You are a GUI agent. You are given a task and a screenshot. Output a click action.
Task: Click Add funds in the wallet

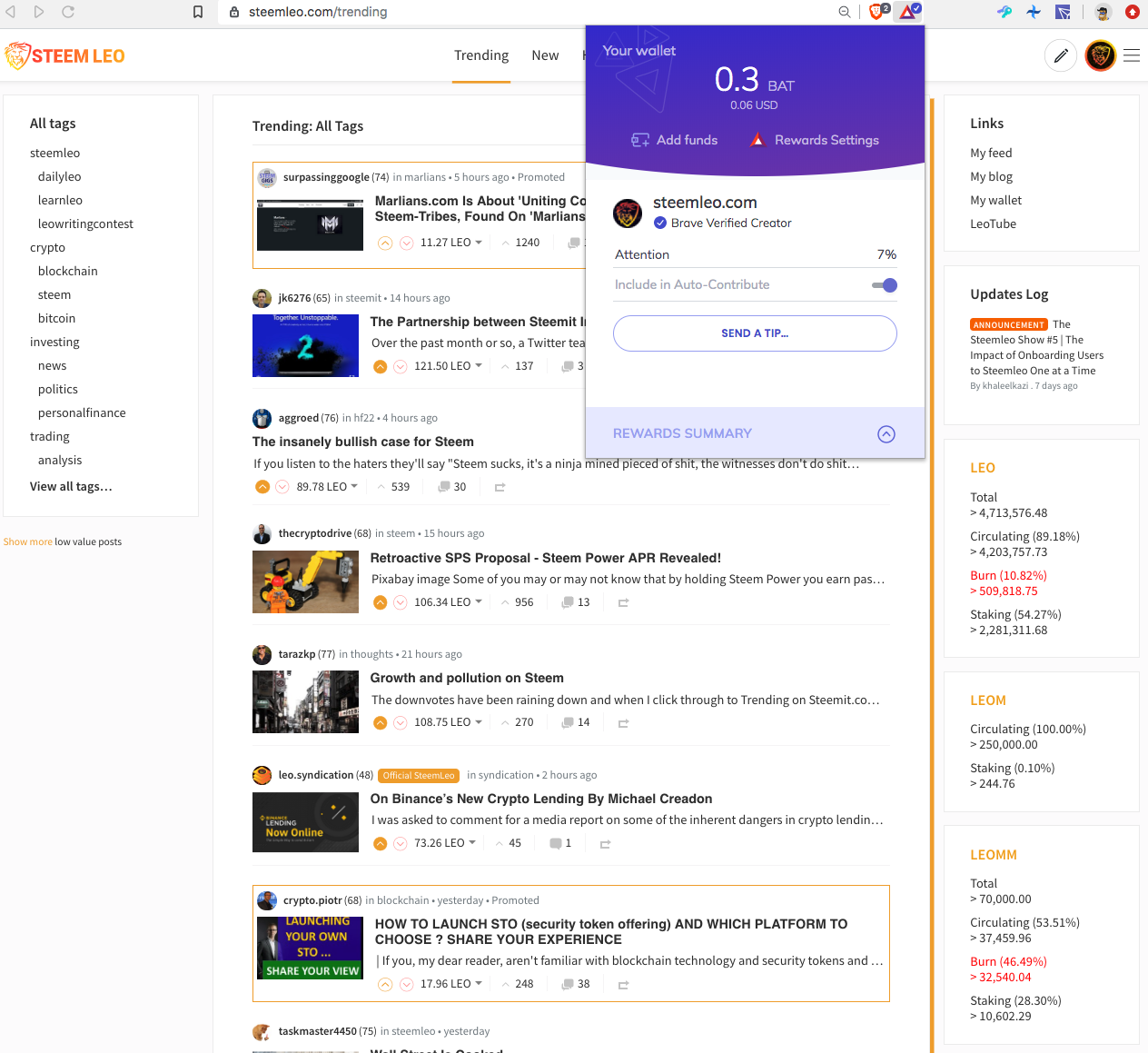click(x=675, y=140)
